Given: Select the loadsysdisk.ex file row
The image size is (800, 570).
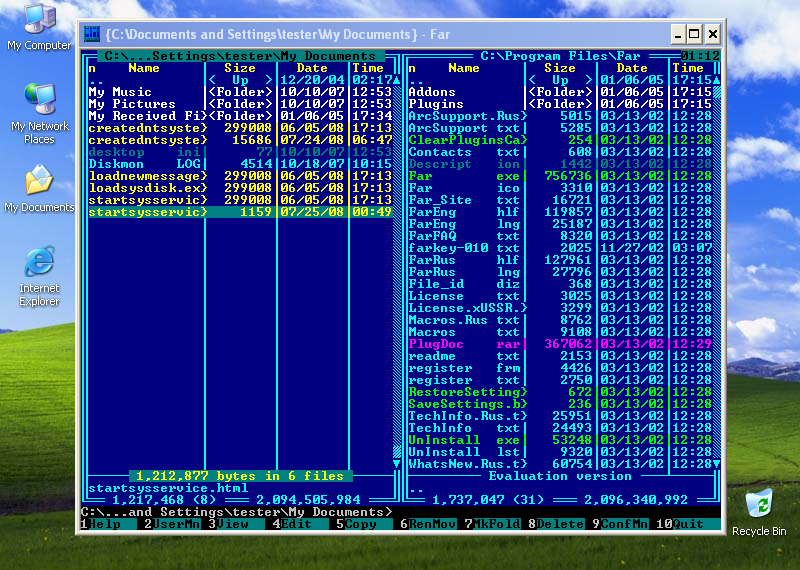Looking at the screenshot, I should [240, 188].
